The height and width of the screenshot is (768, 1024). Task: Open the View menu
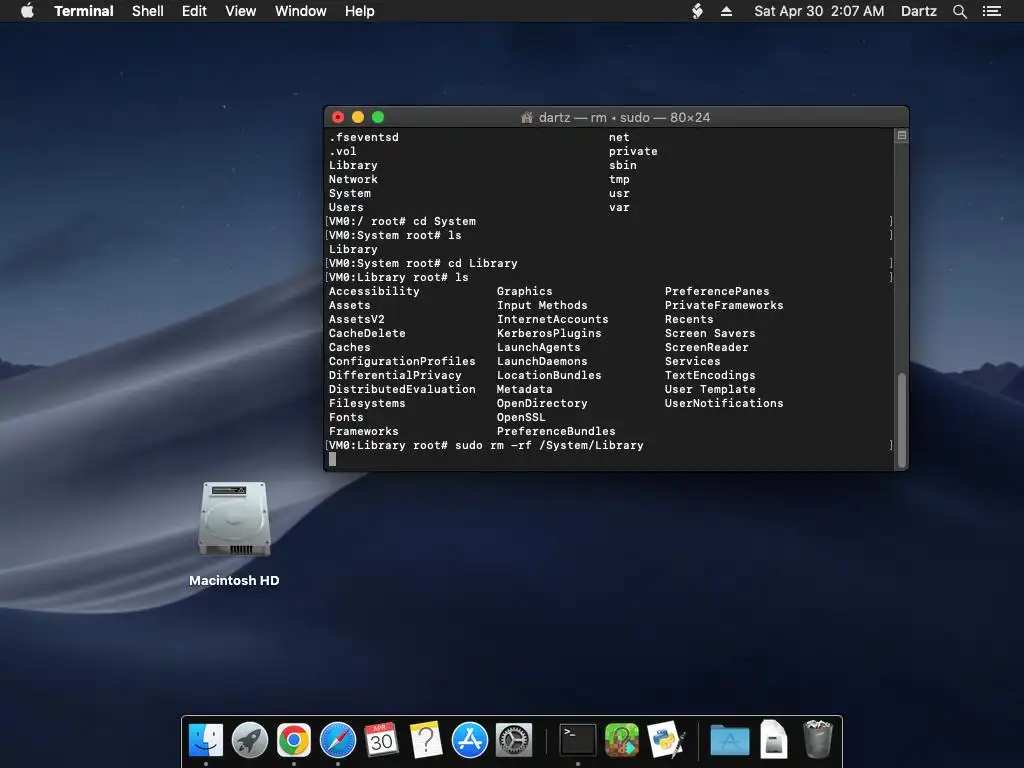coord(240,11)
